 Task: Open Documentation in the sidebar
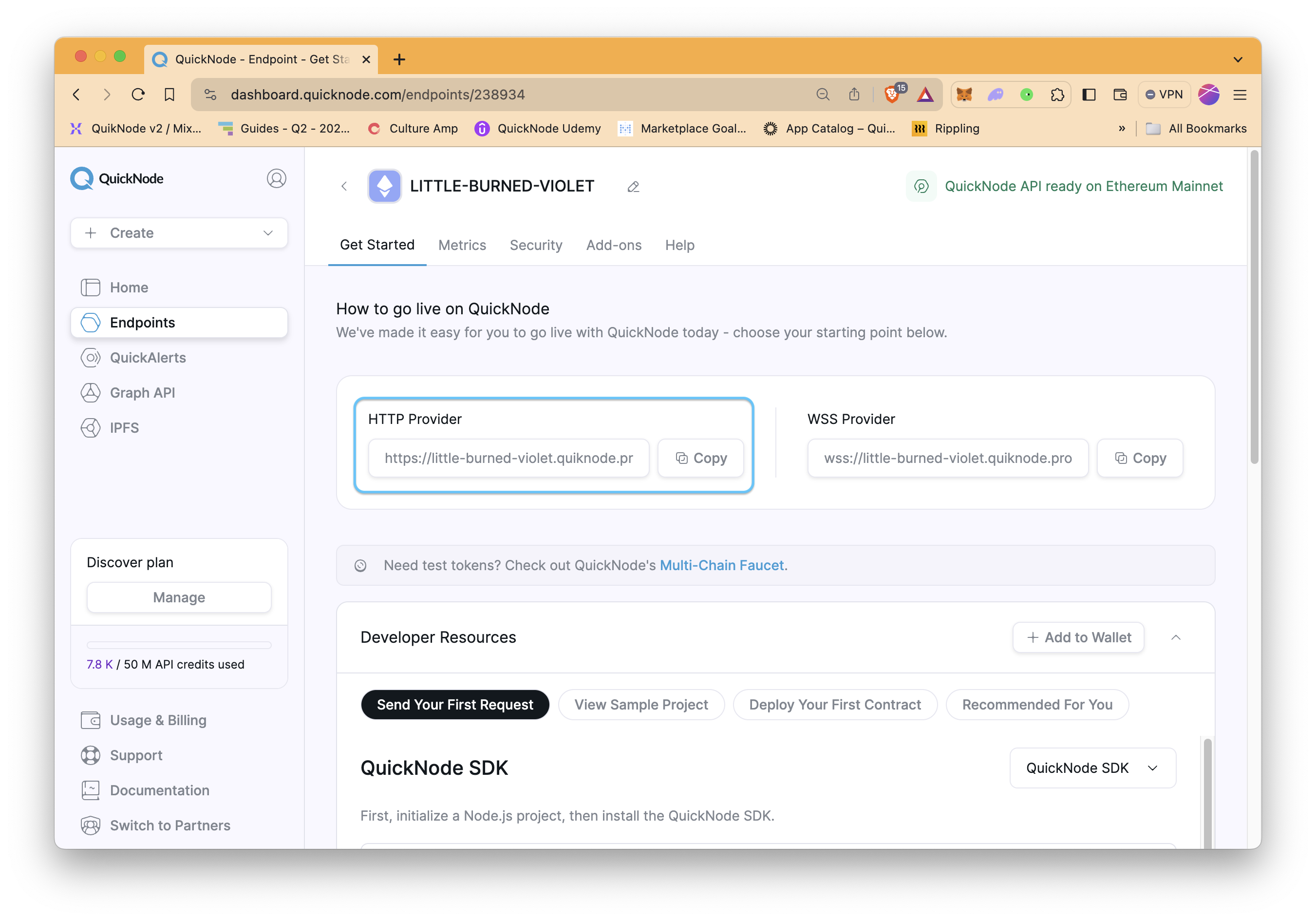click(x=179, y=790)
